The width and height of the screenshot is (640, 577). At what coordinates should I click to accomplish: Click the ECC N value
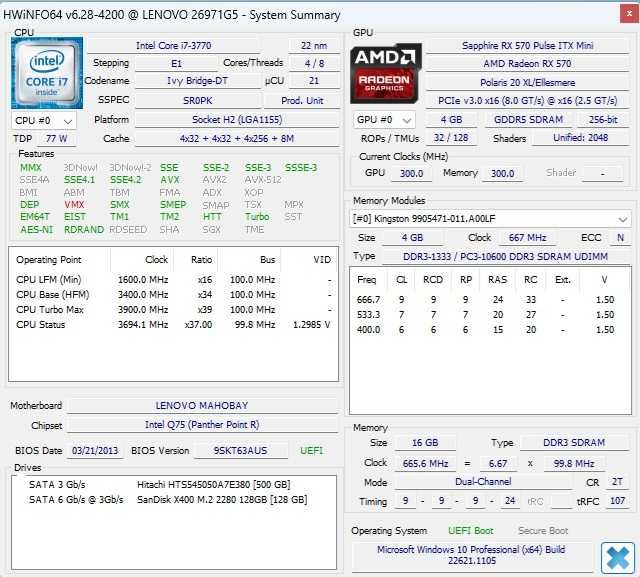click(x=620, y=237)
